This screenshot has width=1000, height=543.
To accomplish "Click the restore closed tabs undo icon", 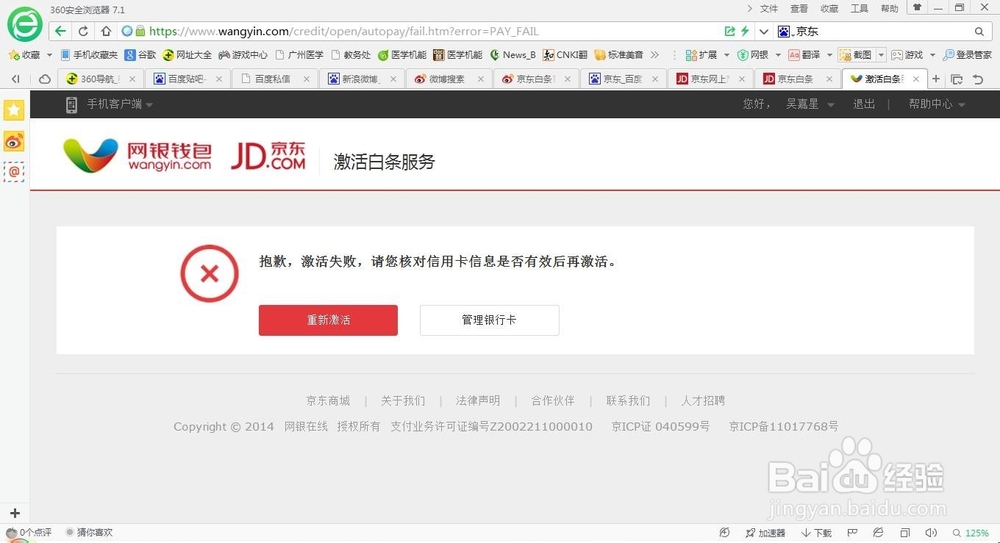I will coord(978,79).
